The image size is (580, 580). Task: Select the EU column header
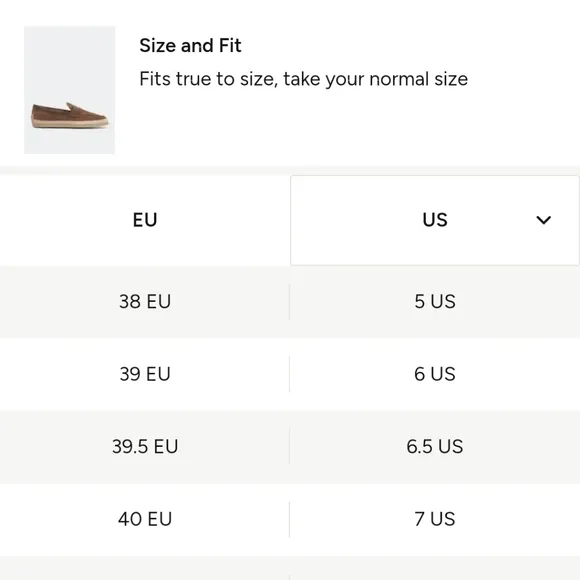(x=145, y=220)
